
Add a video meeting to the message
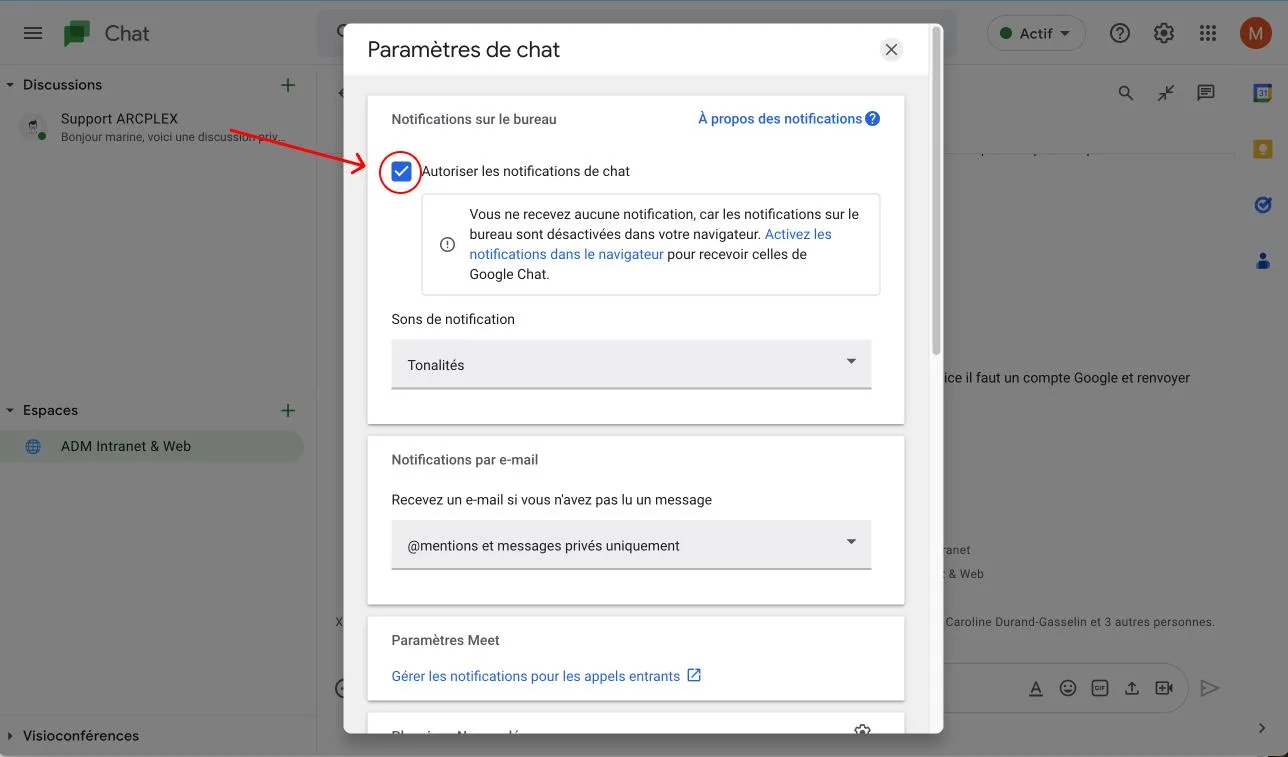pos(1164,688)
